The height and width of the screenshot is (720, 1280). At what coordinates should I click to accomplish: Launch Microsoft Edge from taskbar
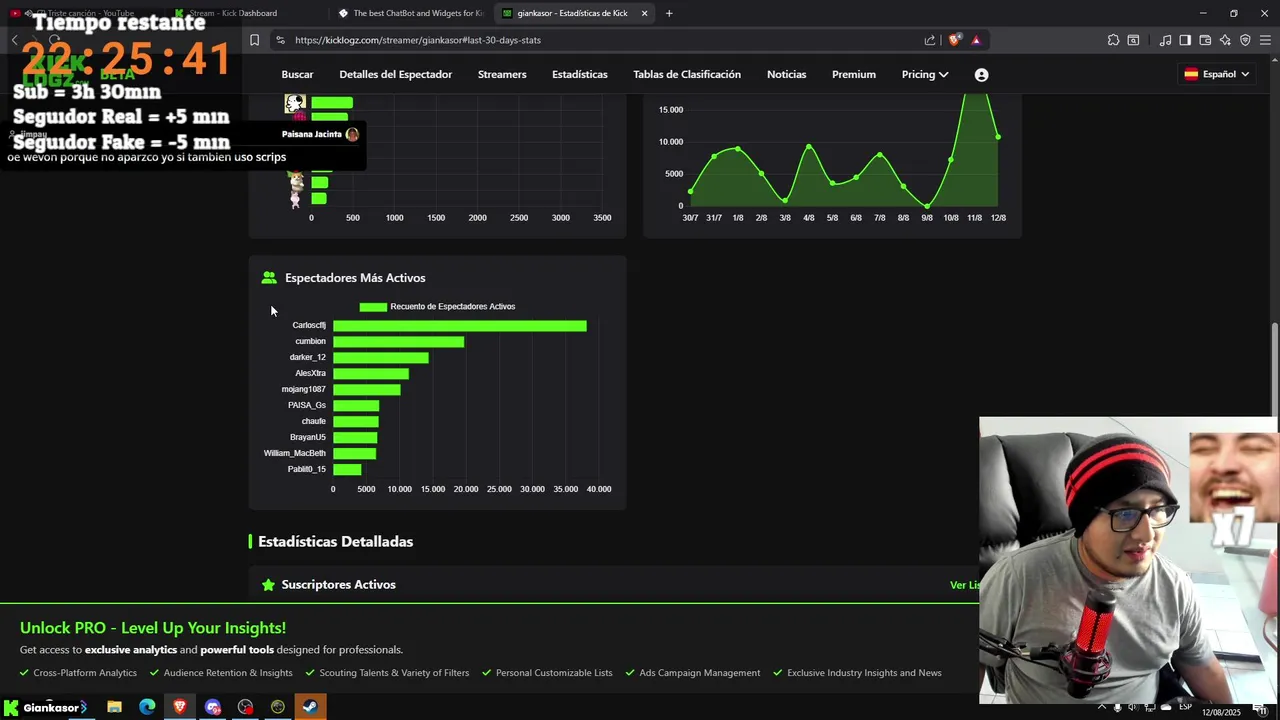[x=147, y=707]
